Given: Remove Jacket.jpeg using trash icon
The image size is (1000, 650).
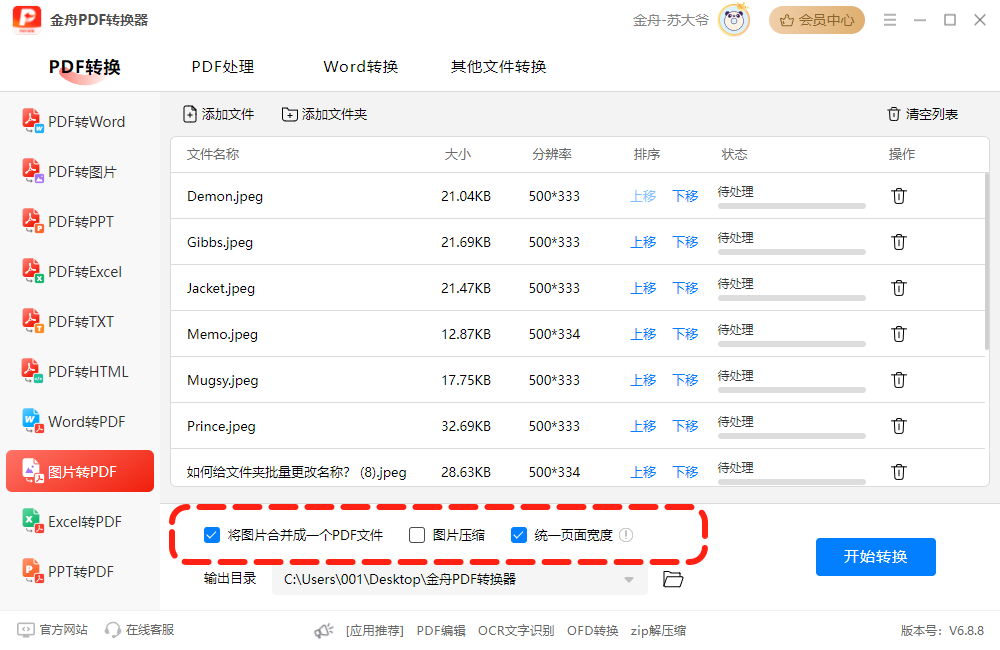Looking at the screenshot, I should pyautogui.click(x=899, y=288).
